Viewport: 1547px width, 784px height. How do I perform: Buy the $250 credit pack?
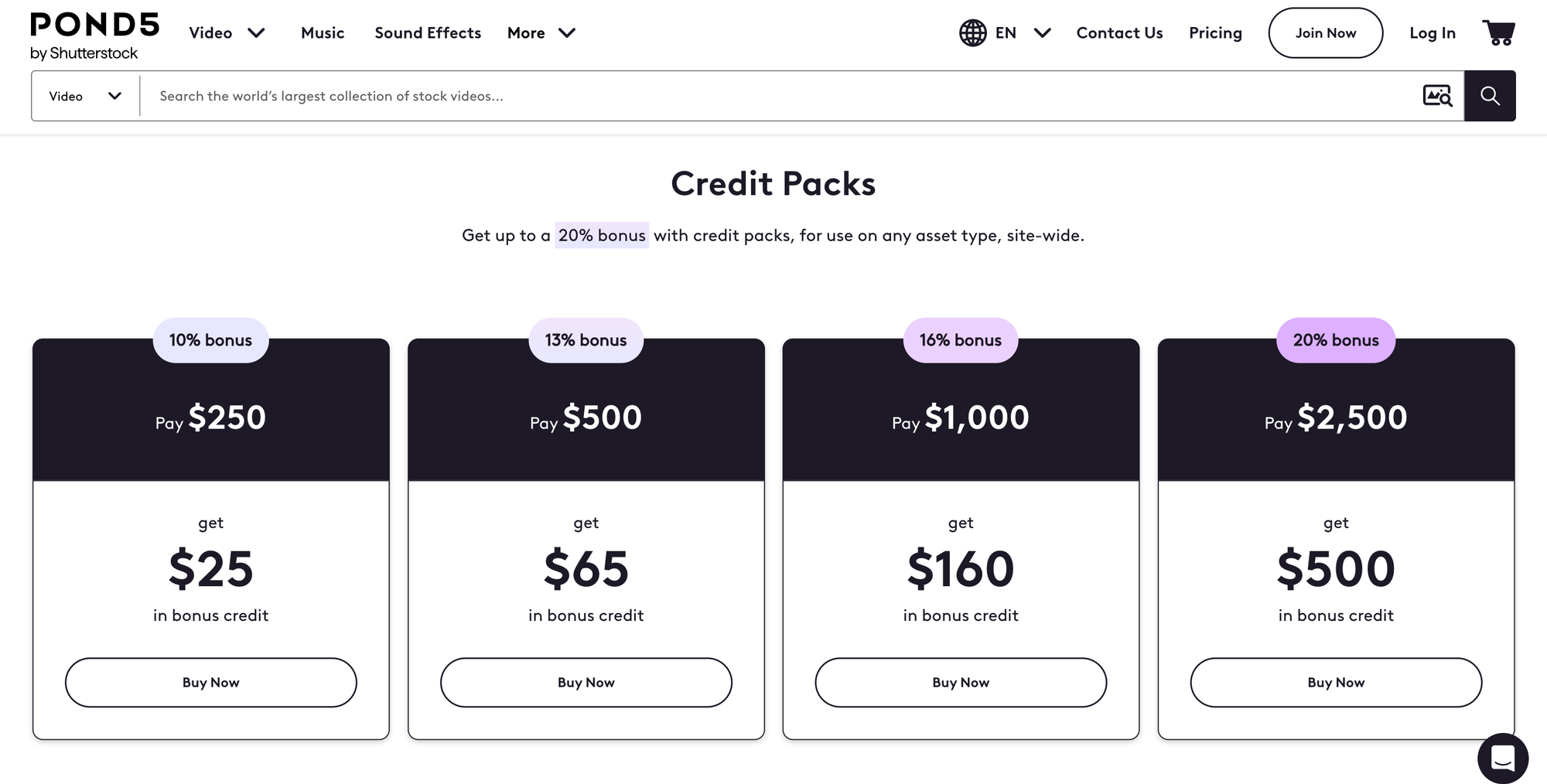click(210, 682)
